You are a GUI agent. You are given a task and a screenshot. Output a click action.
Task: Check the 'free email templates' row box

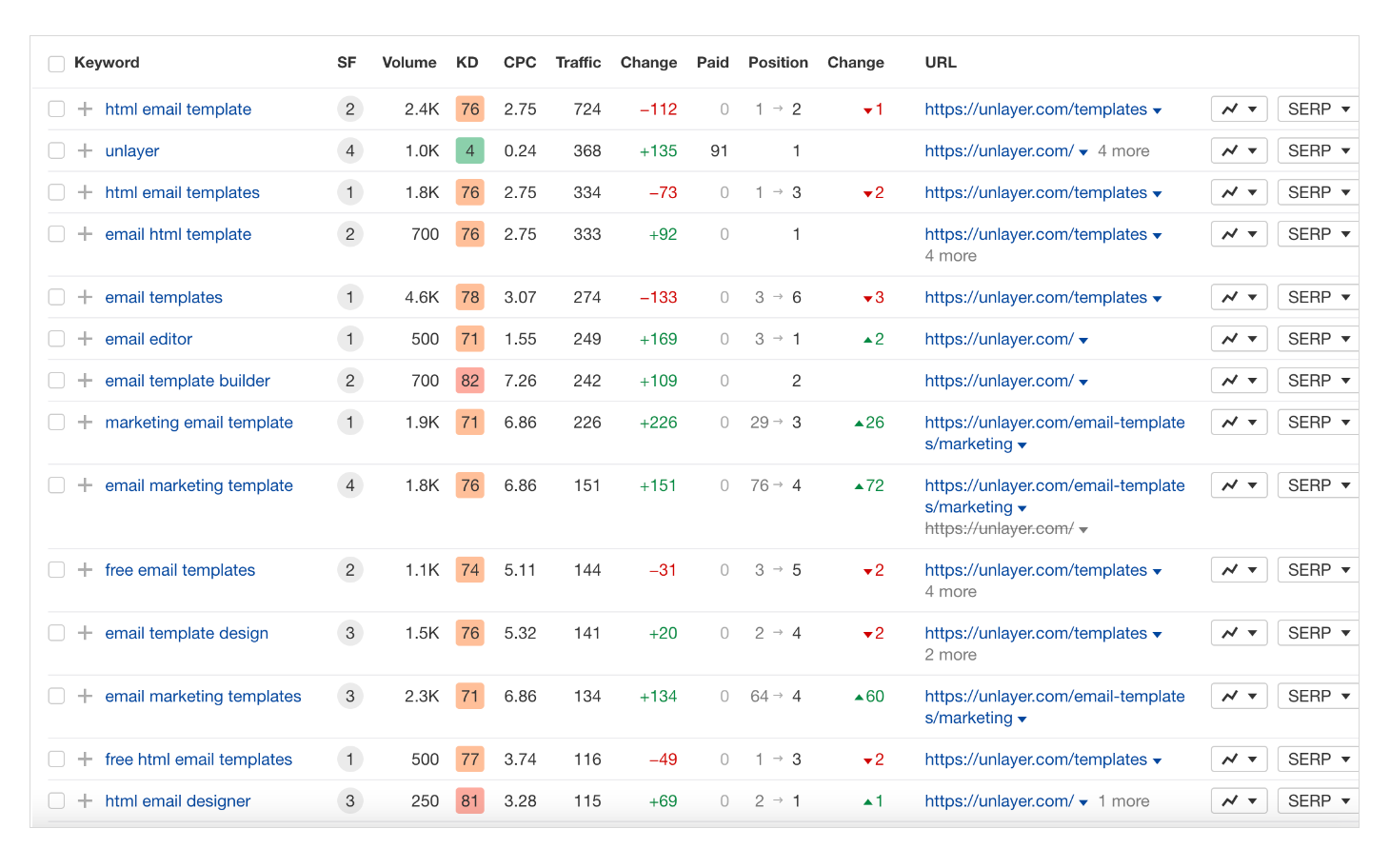56,570
